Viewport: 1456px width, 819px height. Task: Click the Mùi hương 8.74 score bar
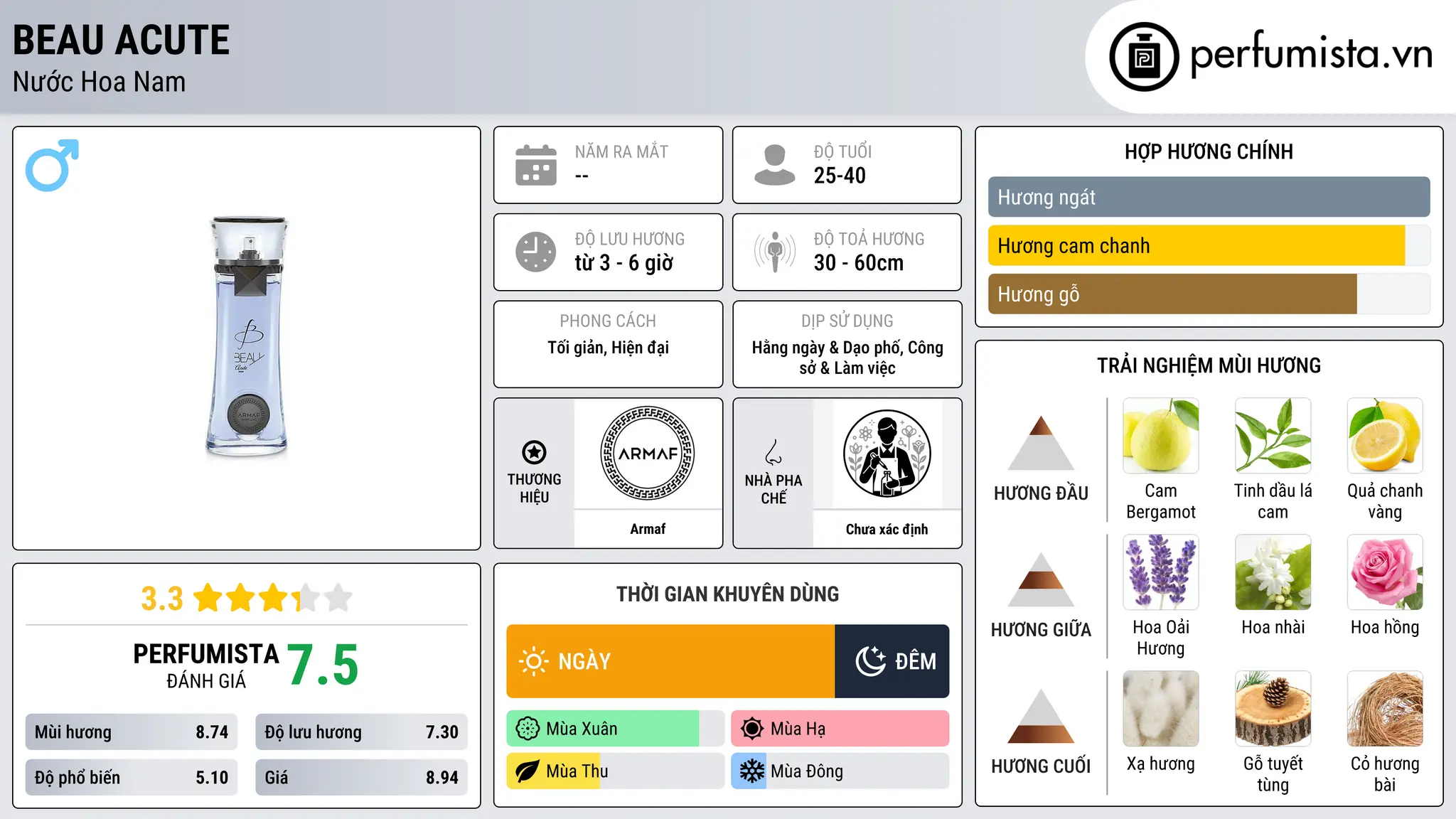coord(132,732)
